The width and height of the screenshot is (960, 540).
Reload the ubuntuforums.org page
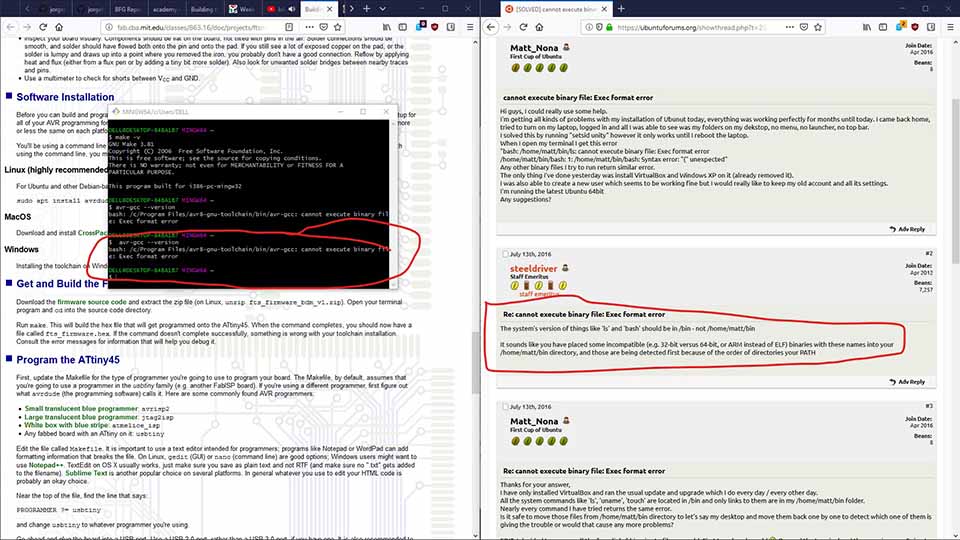click(x=523, y=27)
